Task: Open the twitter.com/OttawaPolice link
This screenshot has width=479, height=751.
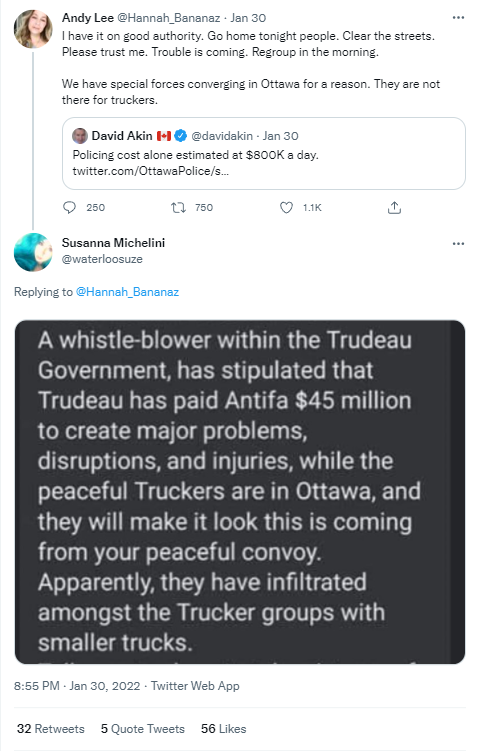Action: click(150, 171)
